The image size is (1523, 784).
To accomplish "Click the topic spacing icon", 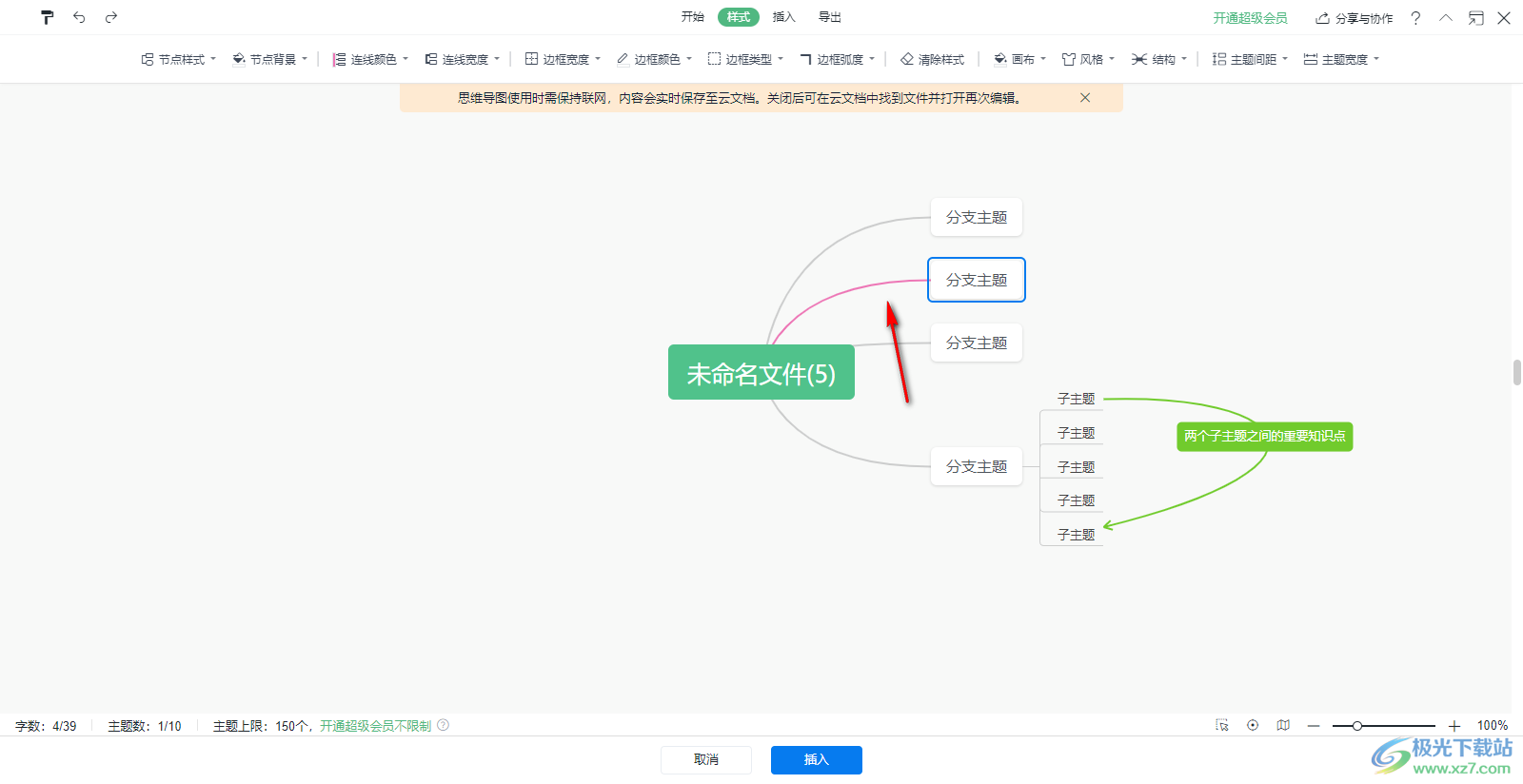I will click(x=1219, y=59).
